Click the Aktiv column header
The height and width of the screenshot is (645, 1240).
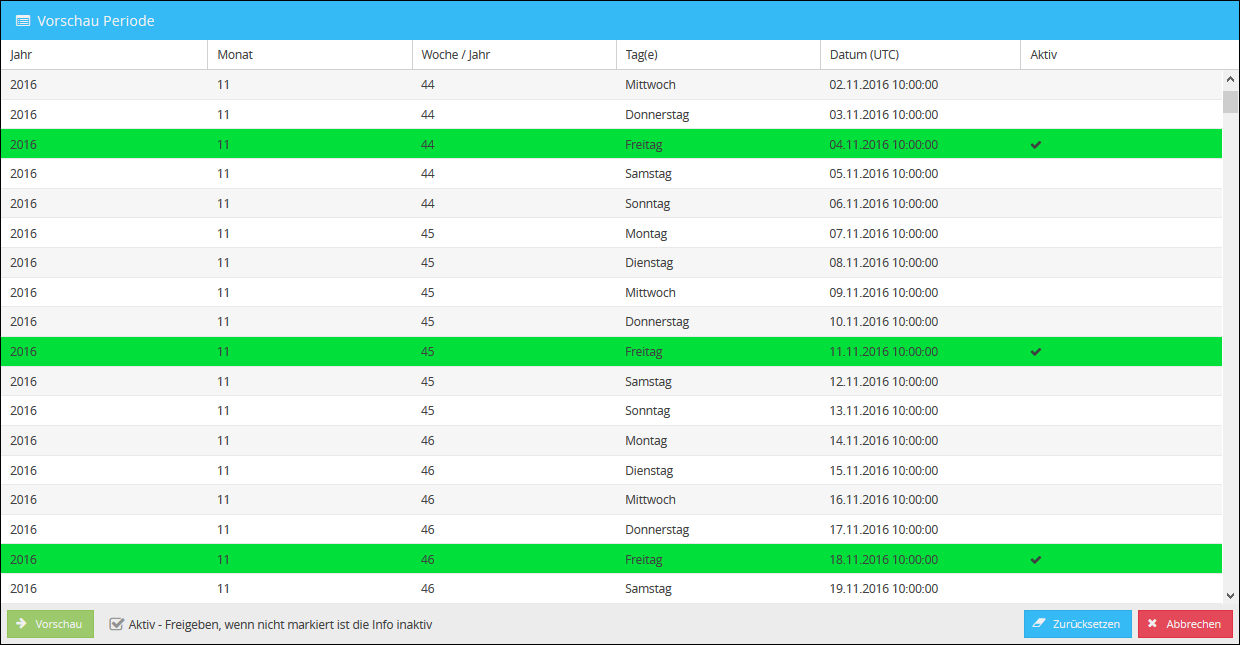1043,55
